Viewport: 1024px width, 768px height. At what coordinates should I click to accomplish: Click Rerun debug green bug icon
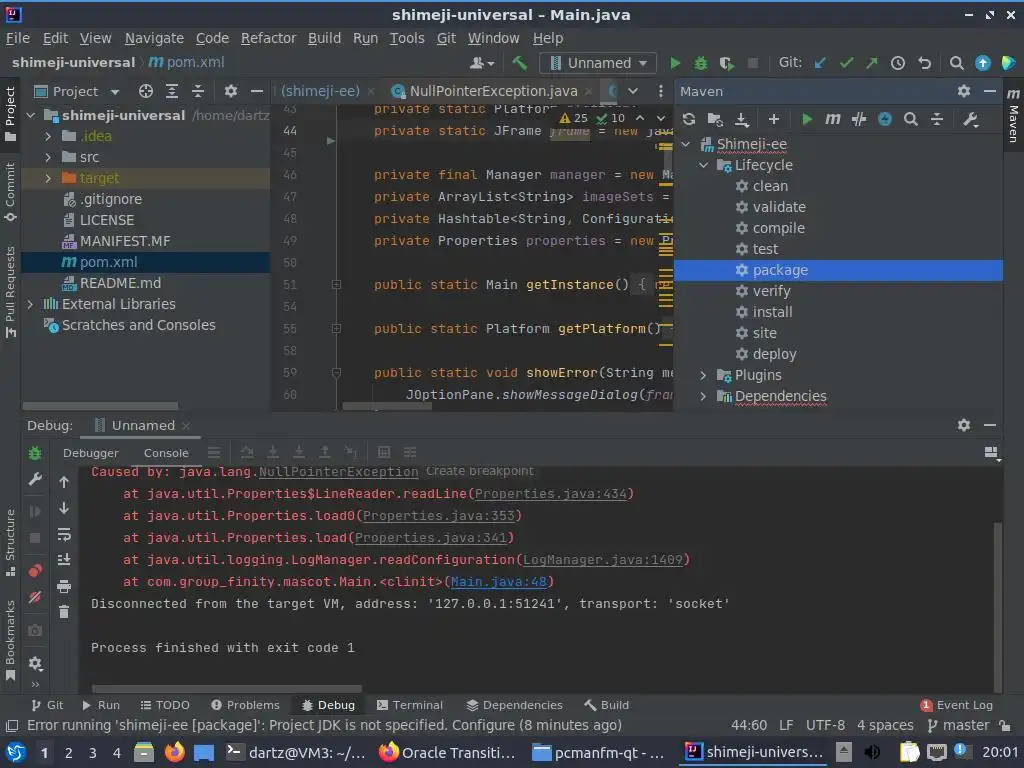pos(35,453)
